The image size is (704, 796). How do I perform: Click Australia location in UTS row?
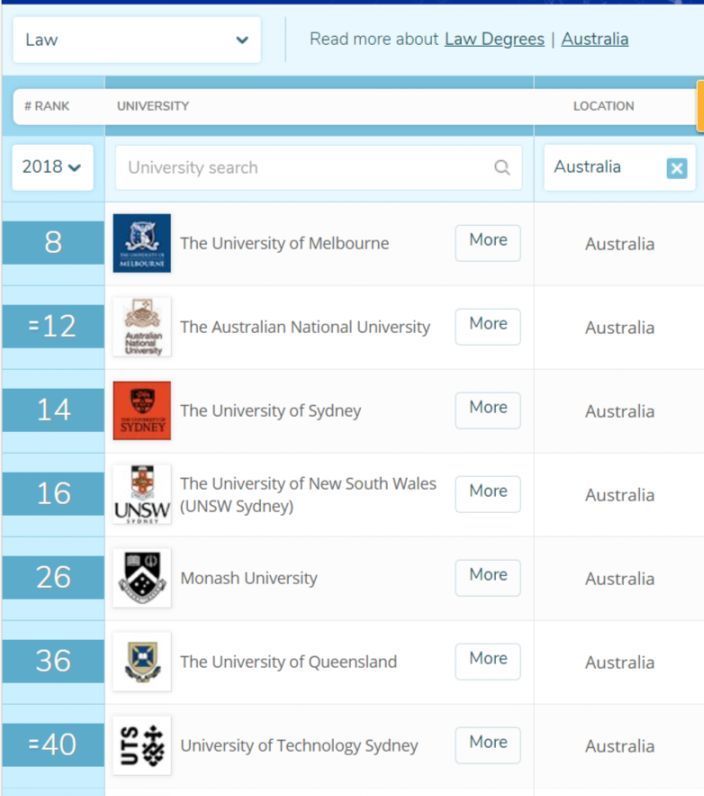coord(620,747)
